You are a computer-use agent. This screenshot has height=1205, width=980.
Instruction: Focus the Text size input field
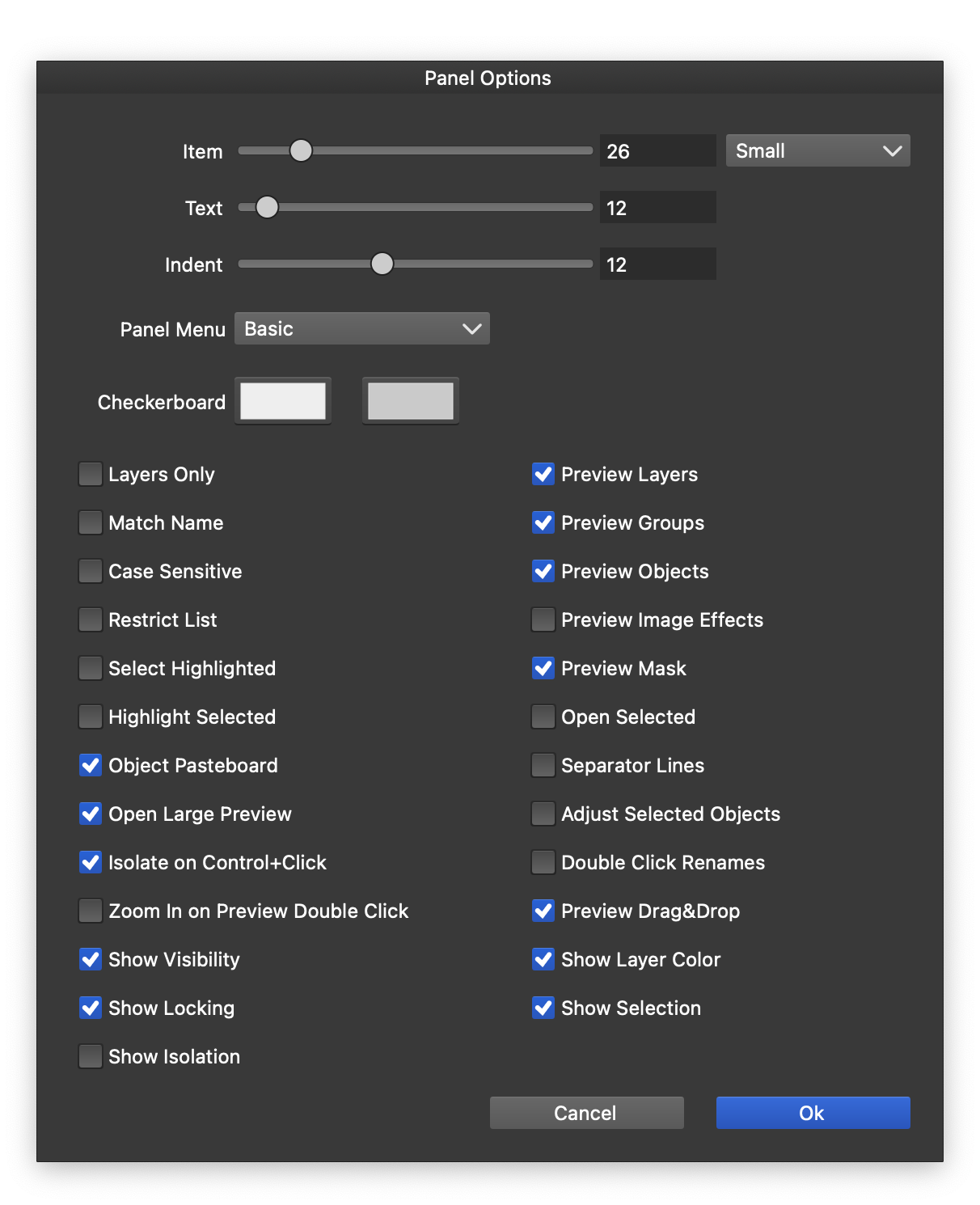tap(657, 208)
